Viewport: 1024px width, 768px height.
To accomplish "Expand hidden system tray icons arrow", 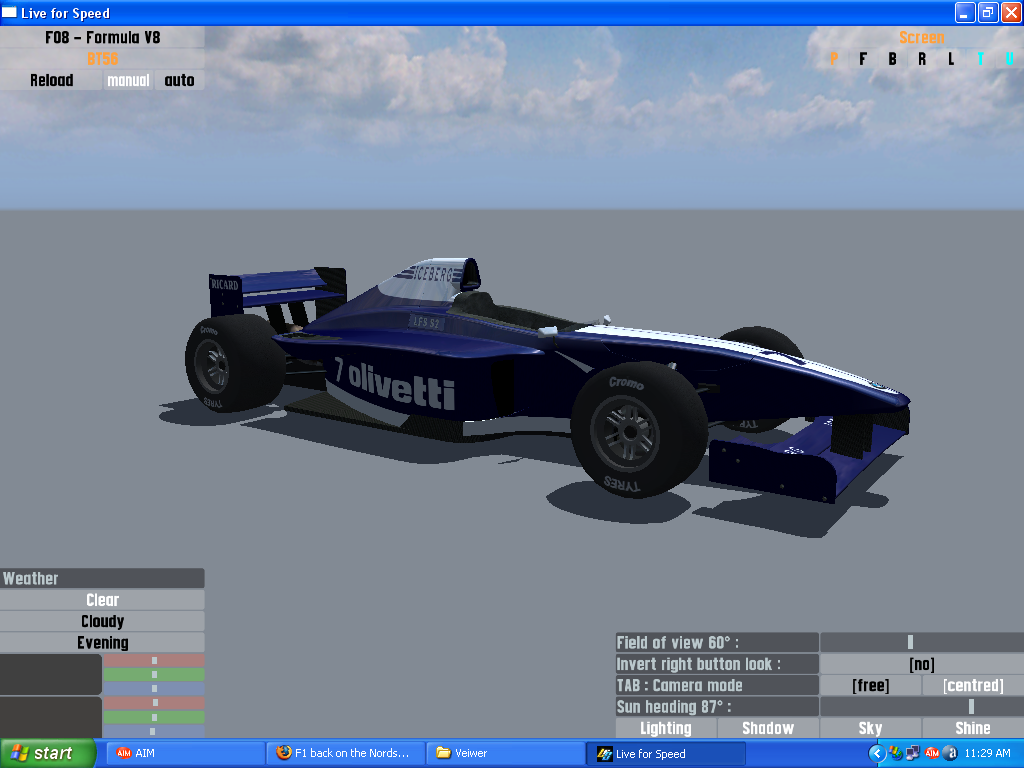I will click(x=876, y=754).
